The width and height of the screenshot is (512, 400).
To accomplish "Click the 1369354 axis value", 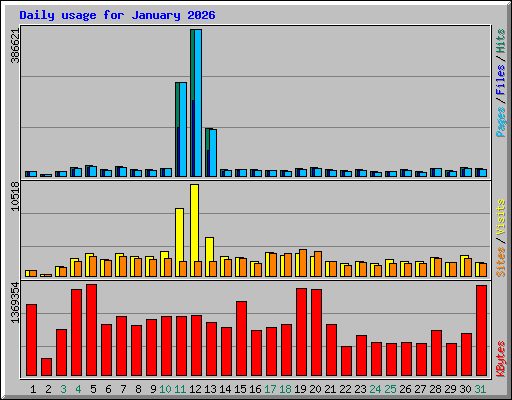I will (15, 303).
